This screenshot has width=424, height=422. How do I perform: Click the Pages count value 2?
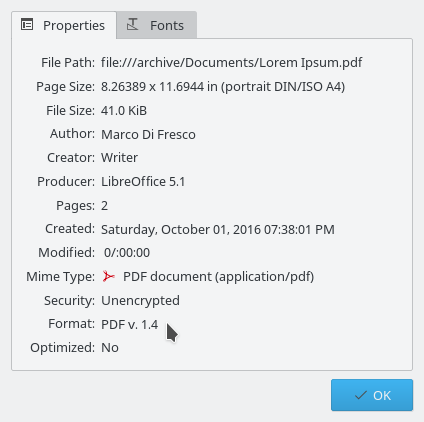click(x=104, y=206)
